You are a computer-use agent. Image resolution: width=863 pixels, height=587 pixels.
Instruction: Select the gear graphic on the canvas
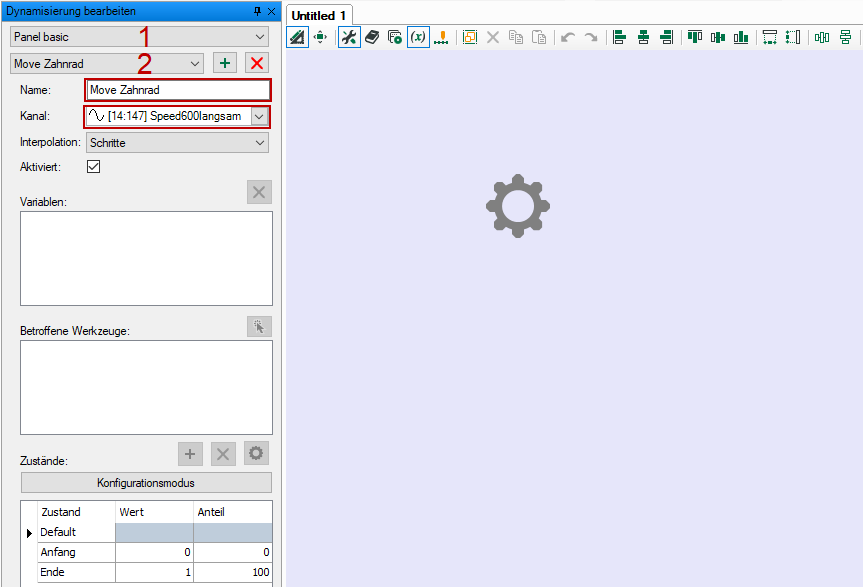coord(517,206)
